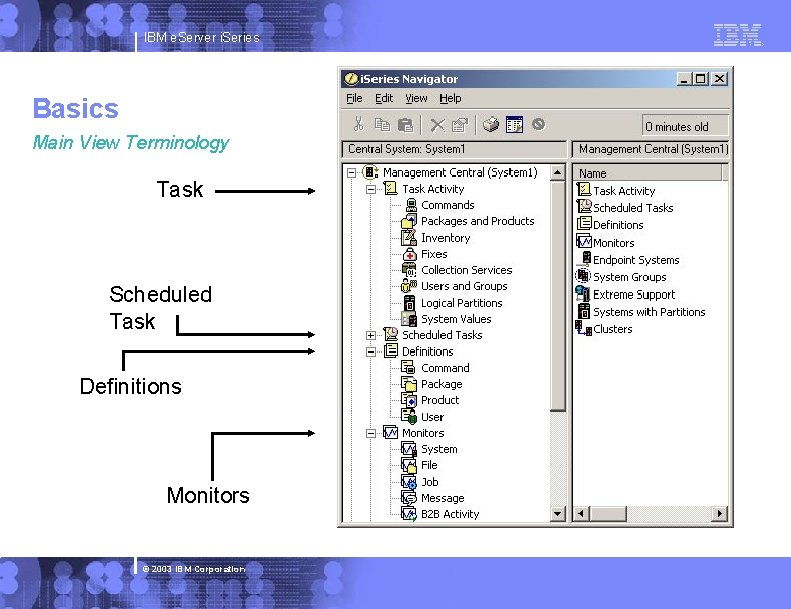Screen dimensions: 791x609
Task: Click the Refresh view table toolbar icon
Action: (515, 124)
